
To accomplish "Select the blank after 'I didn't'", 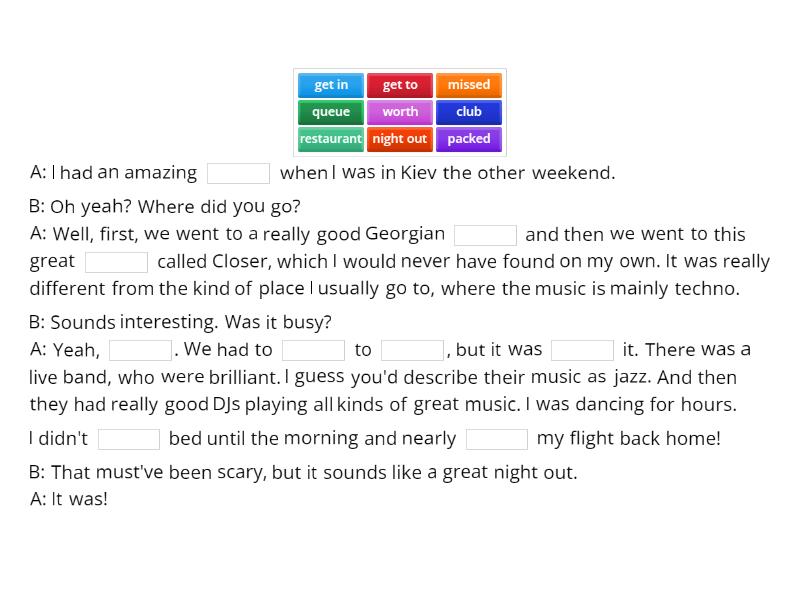I will click(129, 439).
